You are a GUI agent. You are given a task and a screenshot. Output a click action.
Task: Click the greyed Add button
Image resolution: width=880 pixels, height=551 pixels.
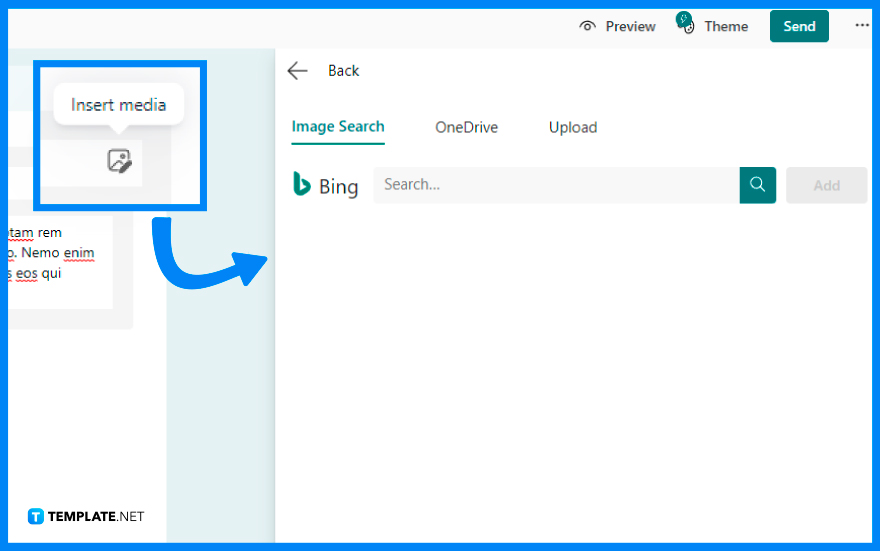(827, 185)
